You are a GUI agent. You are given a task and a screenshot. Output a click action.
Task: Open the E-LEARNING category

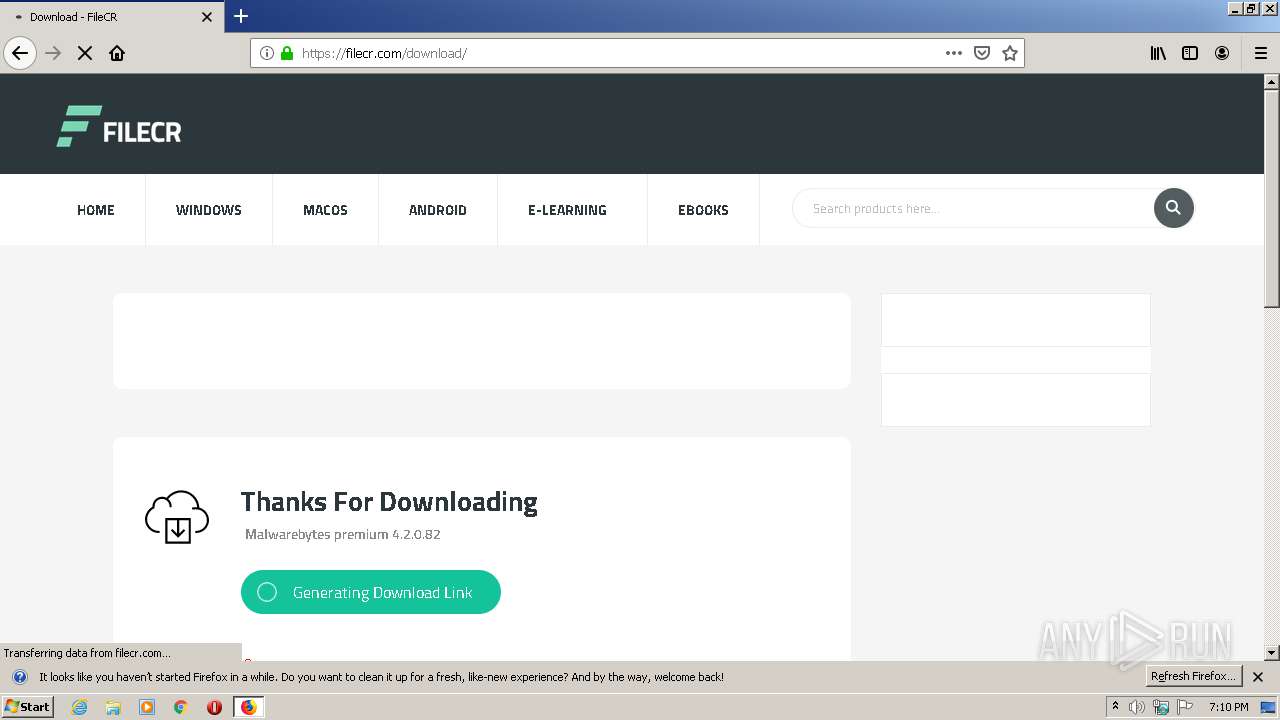pyautogui.click(x=567, y=210)
